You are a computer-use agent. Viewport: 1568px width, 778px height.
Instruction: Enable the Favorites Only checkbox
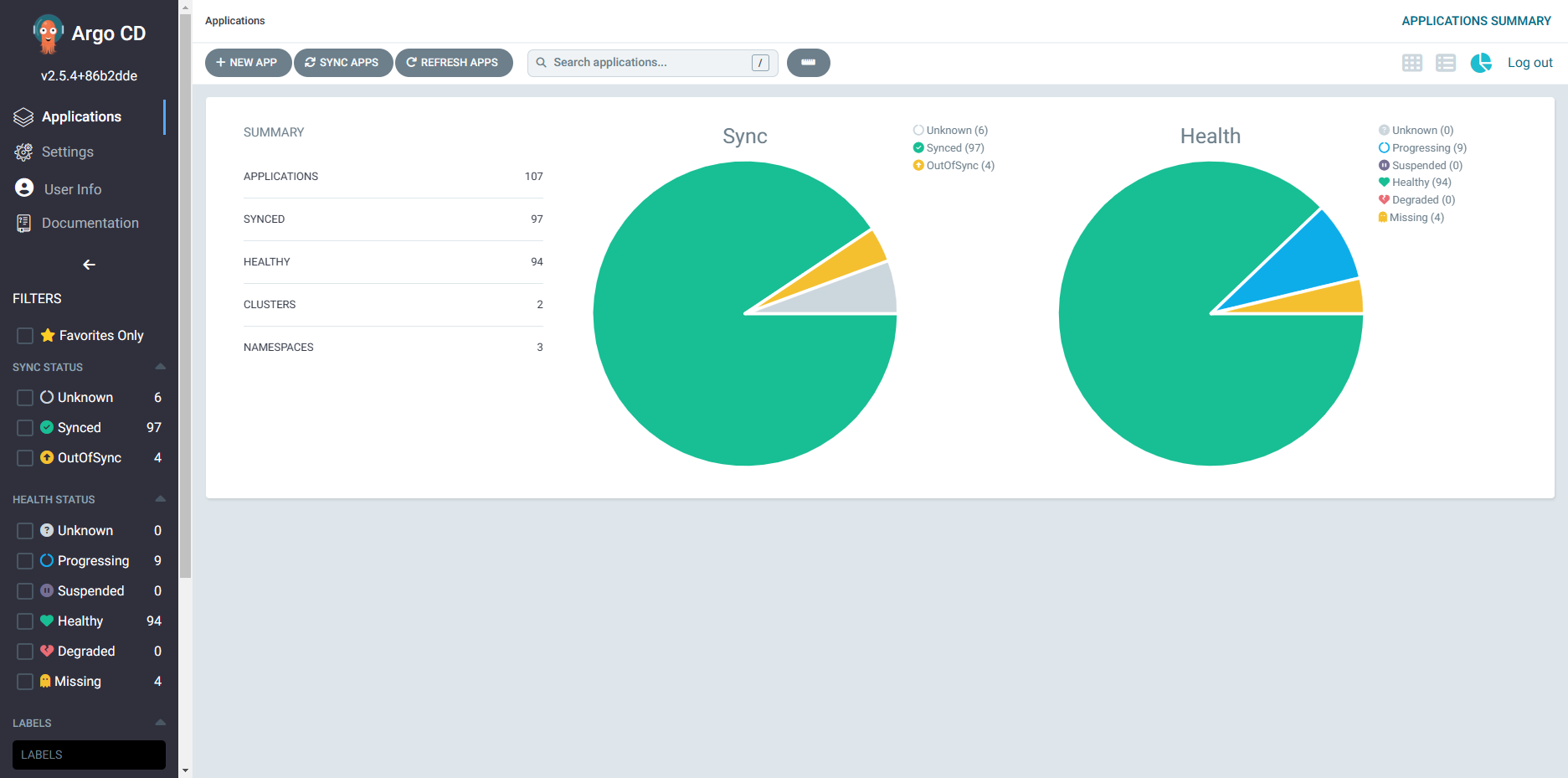coord(25,336)
